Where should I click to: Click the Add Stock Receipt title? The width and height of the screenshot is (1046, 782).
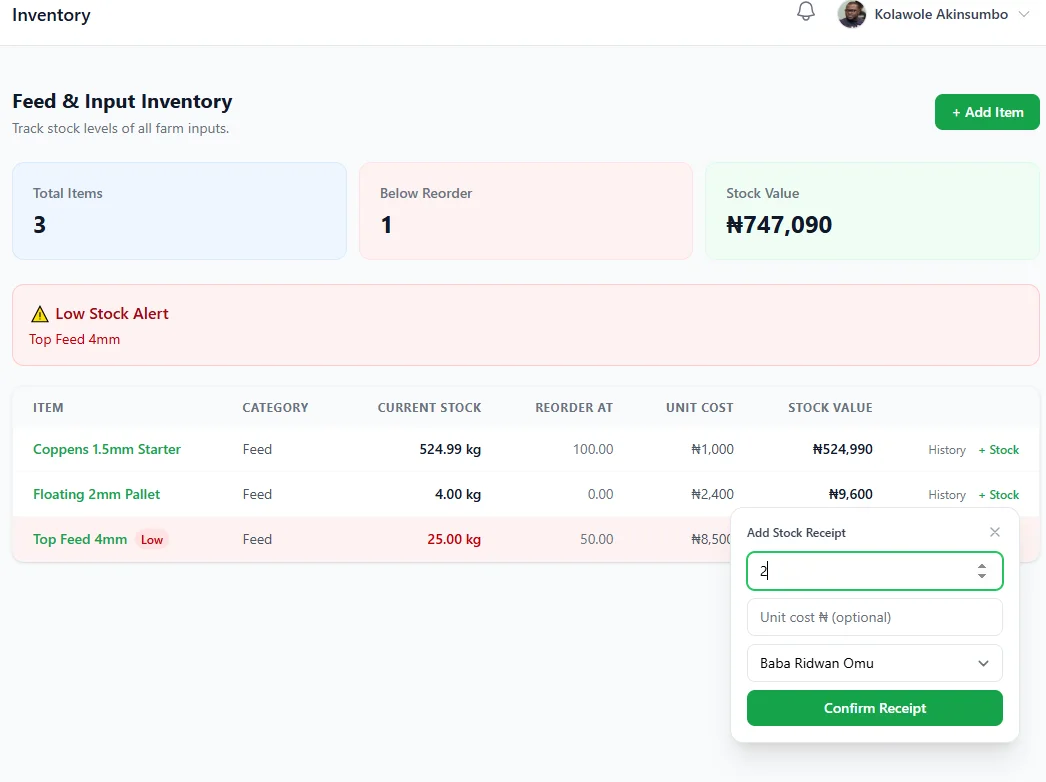point(796,532)
